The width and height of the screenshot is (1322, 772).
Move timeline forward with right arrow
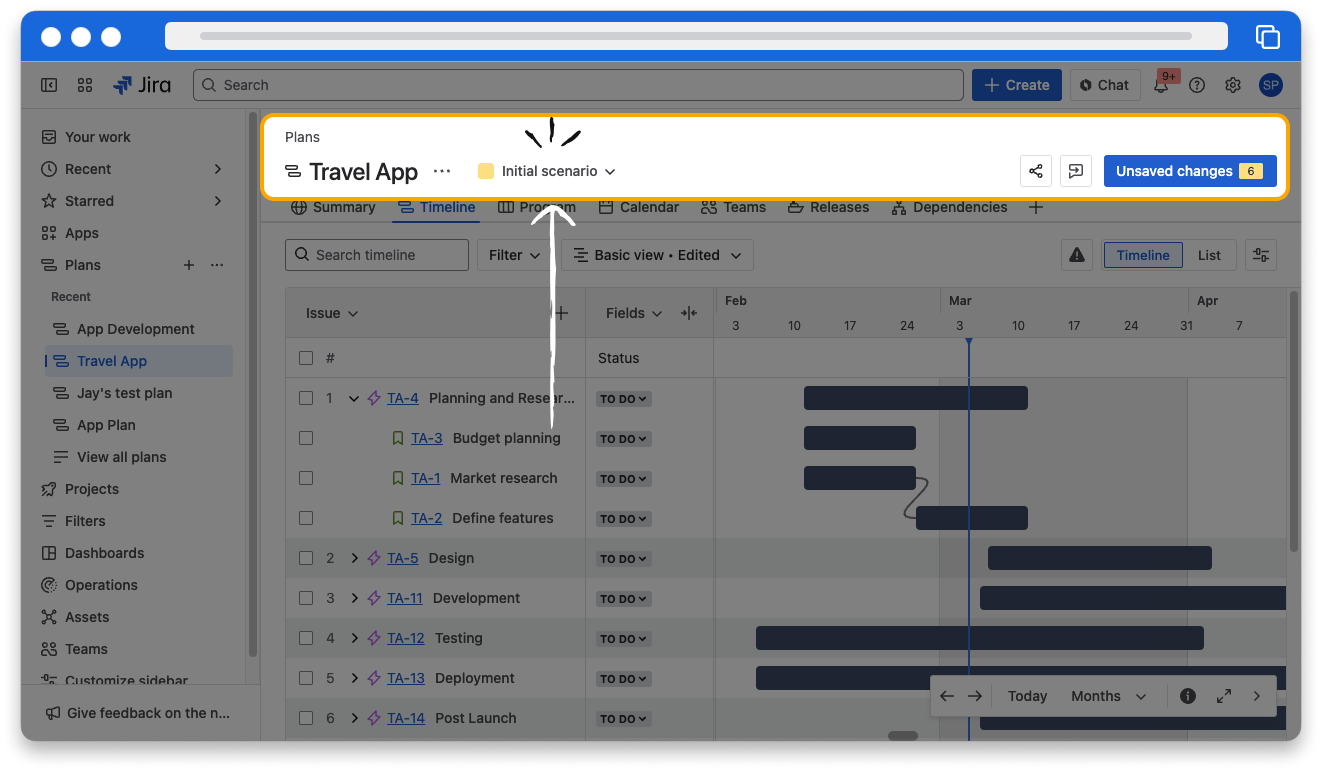[975, 696]
